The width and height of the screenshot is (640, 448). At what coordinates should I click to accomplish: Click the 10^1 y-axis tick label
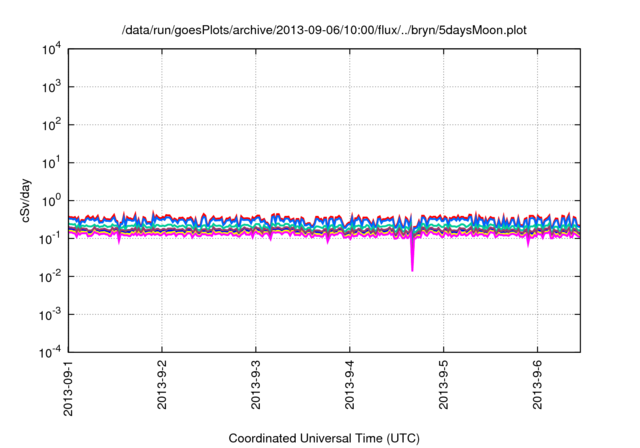[52, 163]
